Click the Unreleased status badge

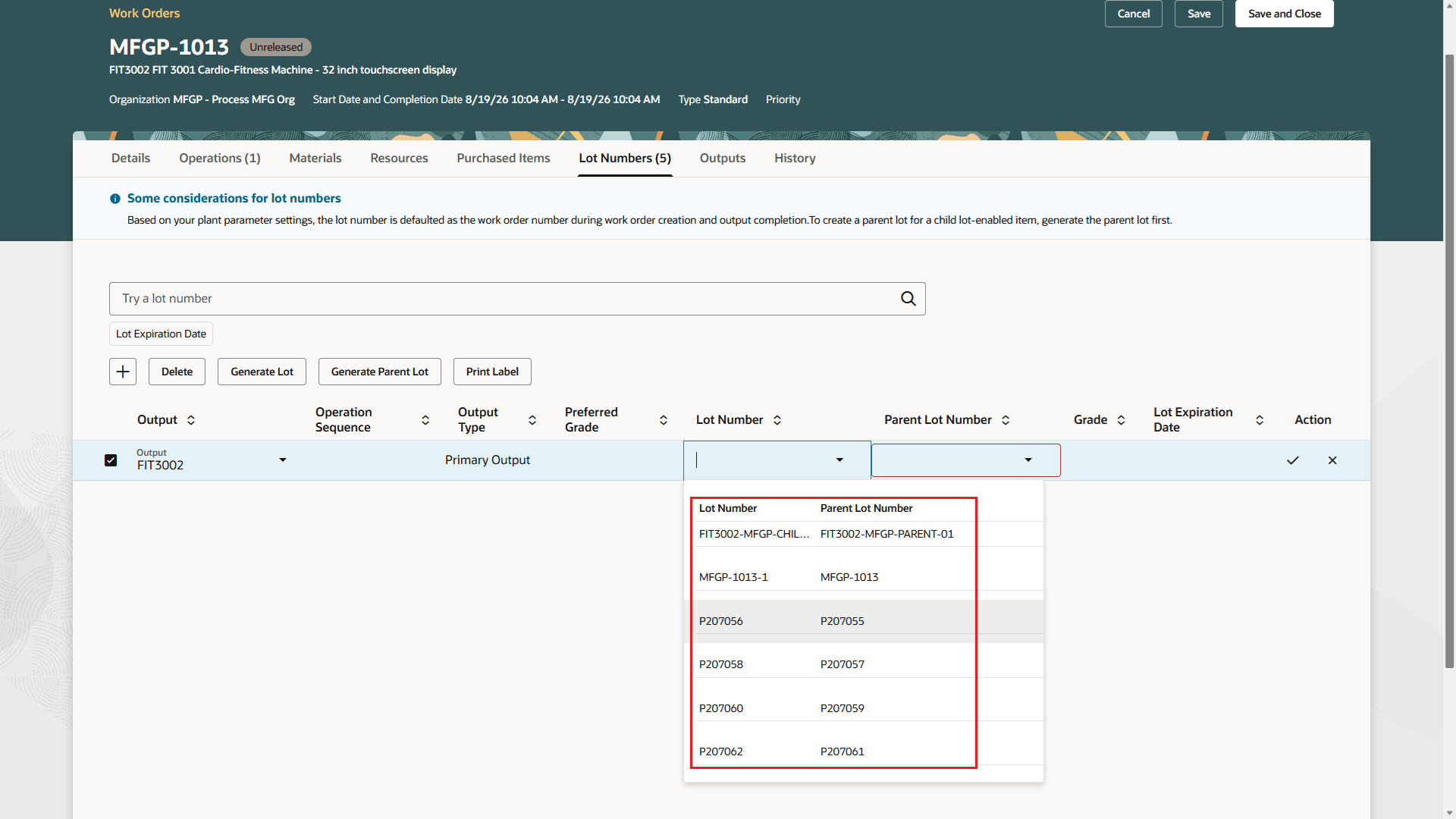point(276,47)
